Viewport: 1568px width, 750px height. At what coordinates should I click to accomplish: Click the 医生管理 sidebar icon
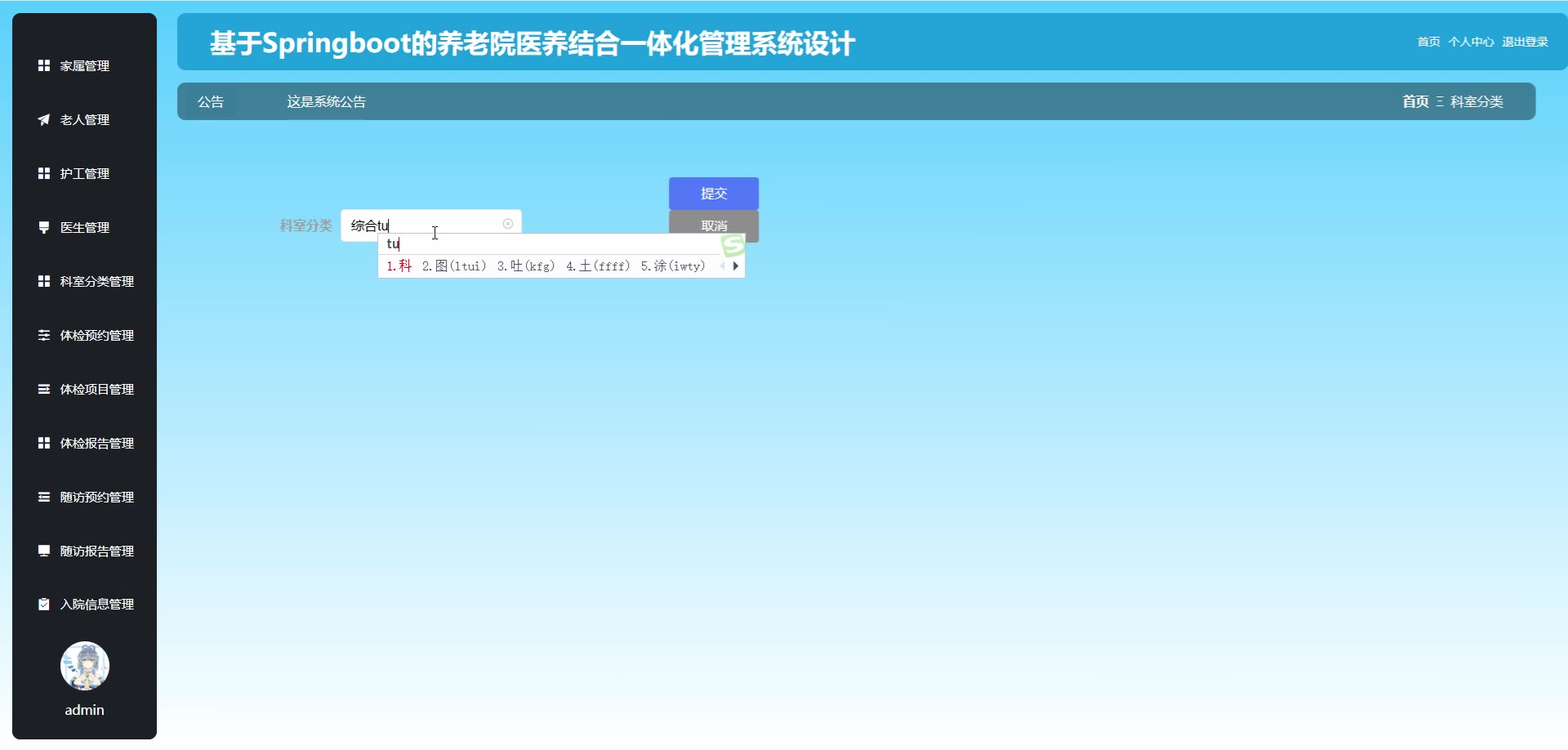coord(44,227)
